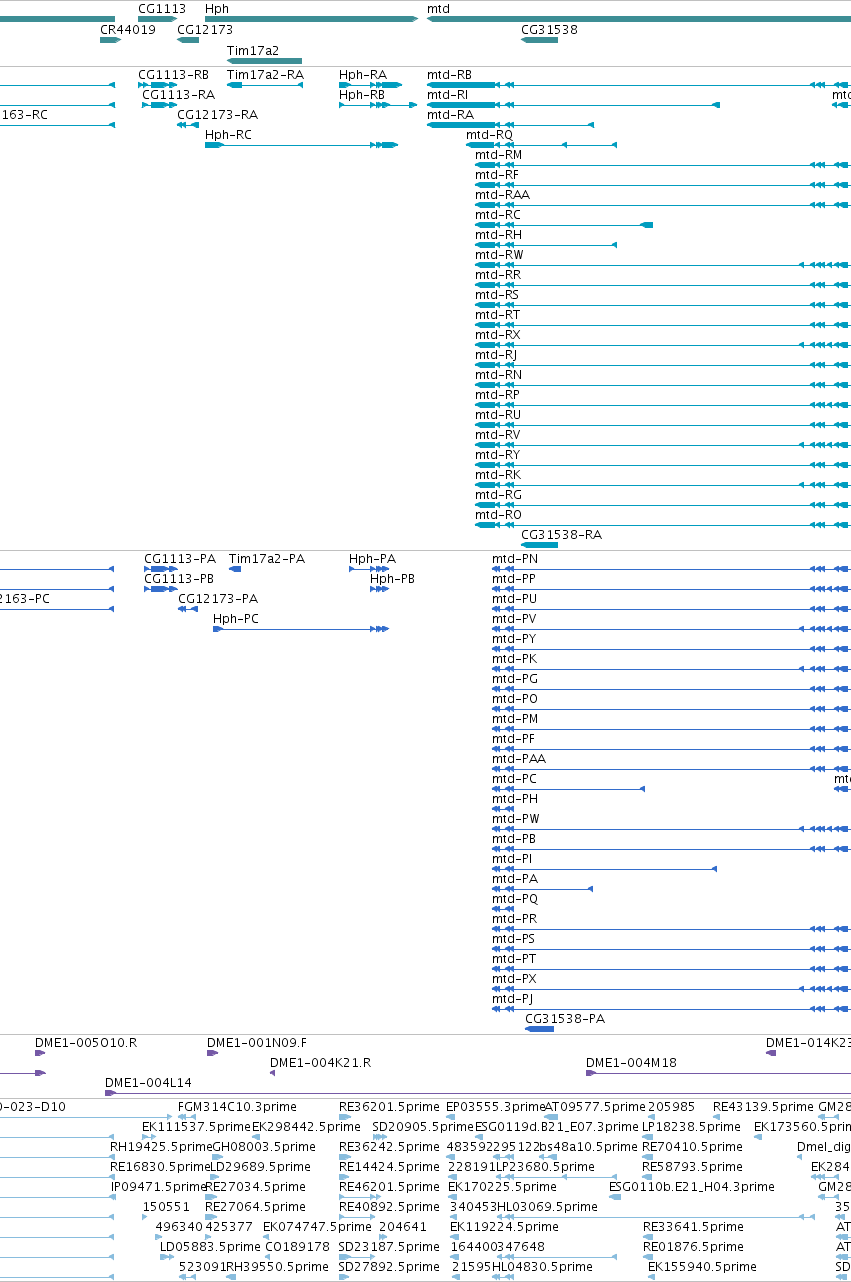851x1282 pixels.
Task: Click the mtd-PQ protein label
Action: coord(515,899)
